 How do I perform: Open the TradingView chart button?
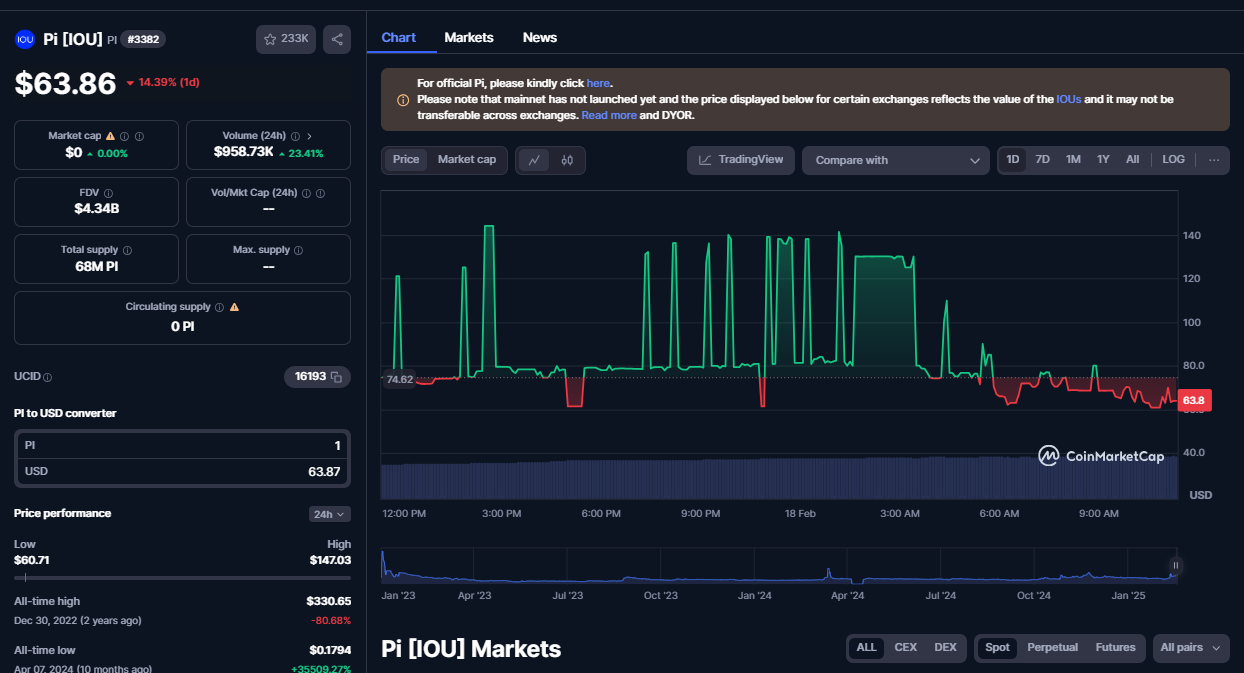(x=741, y=160)
